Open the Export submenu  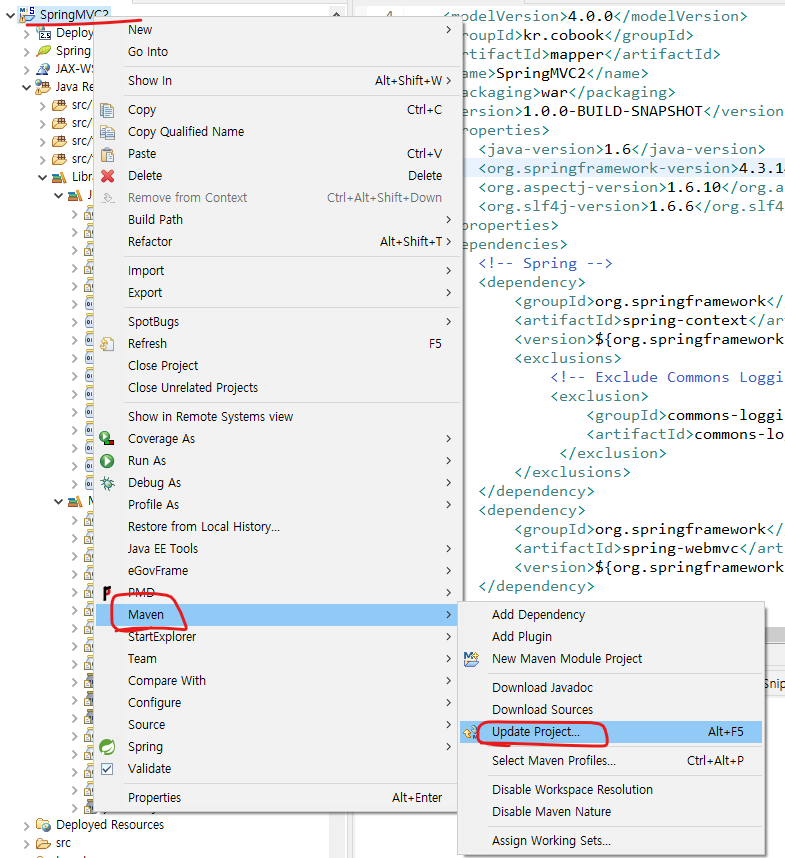277,293
